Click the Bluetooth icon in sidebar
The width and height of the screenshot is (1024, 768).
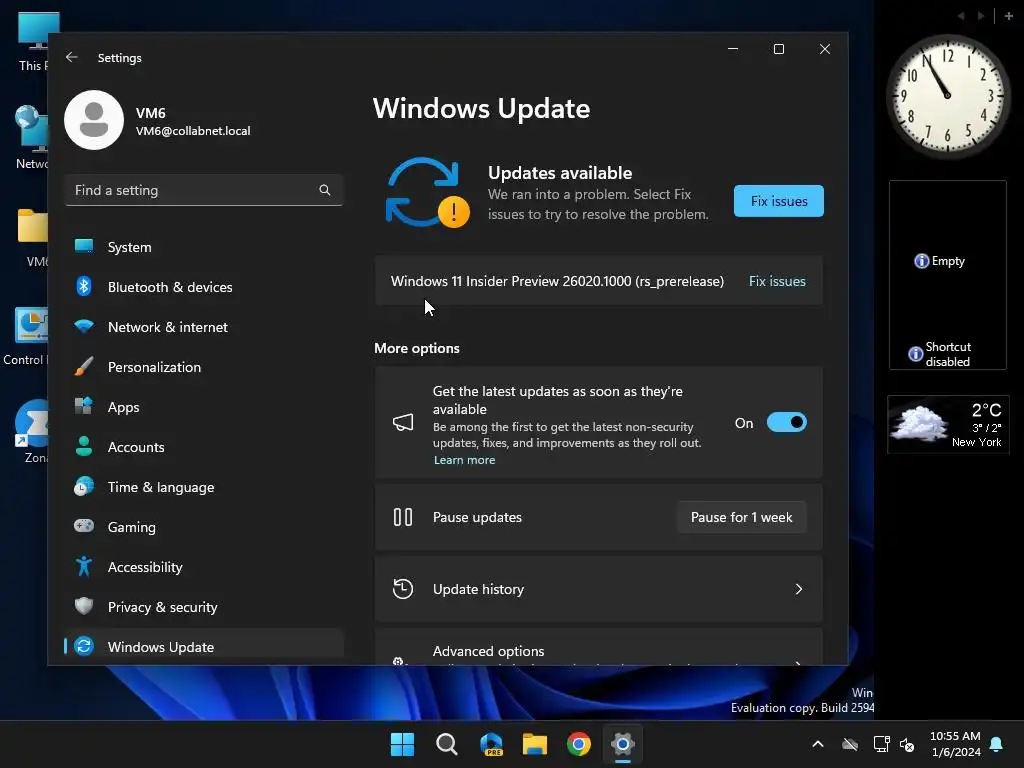click(x=84, y=286)
